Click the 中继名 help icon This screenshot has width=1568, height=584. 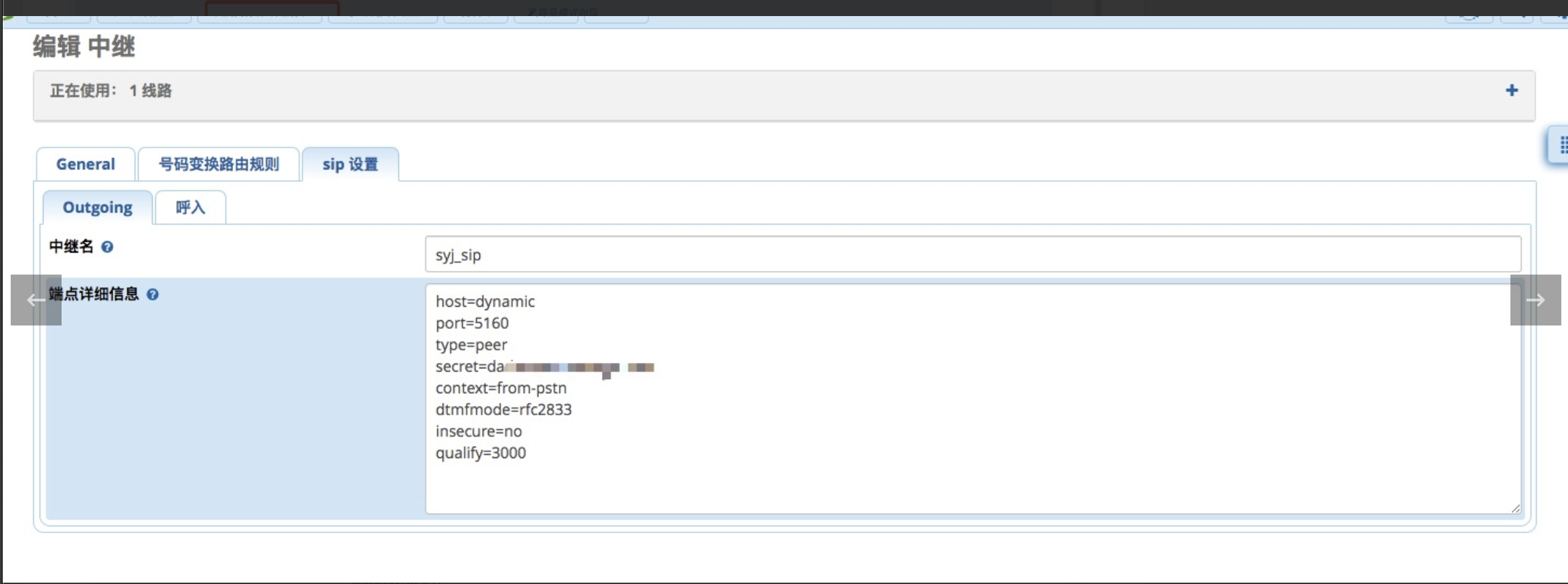tap(107, 246)
